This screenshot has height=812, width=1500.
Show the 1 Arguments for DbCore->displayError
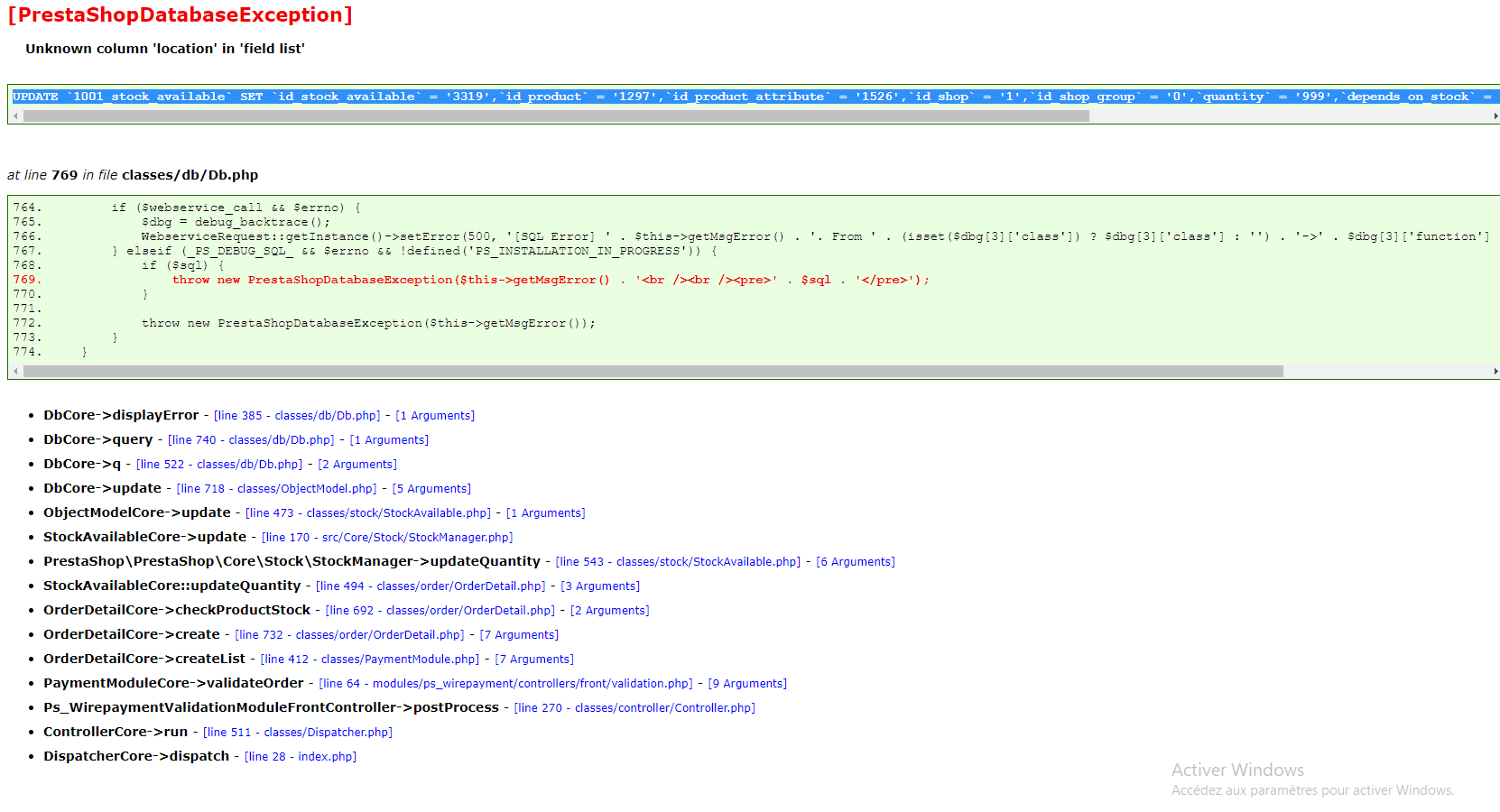pyautogui.click(x=435, y=416)
